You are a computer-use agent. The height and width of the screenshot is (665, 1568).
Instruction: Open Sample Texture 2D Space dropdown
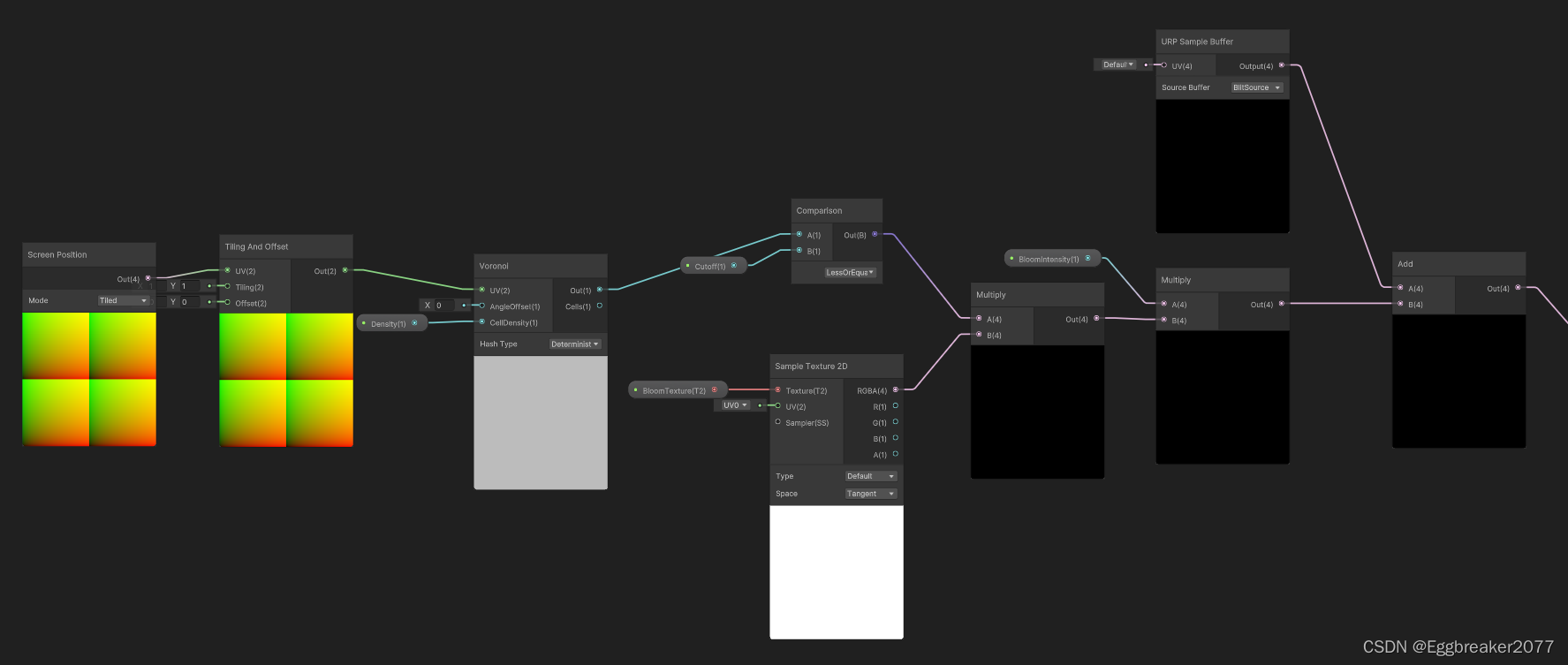[871, 494]
